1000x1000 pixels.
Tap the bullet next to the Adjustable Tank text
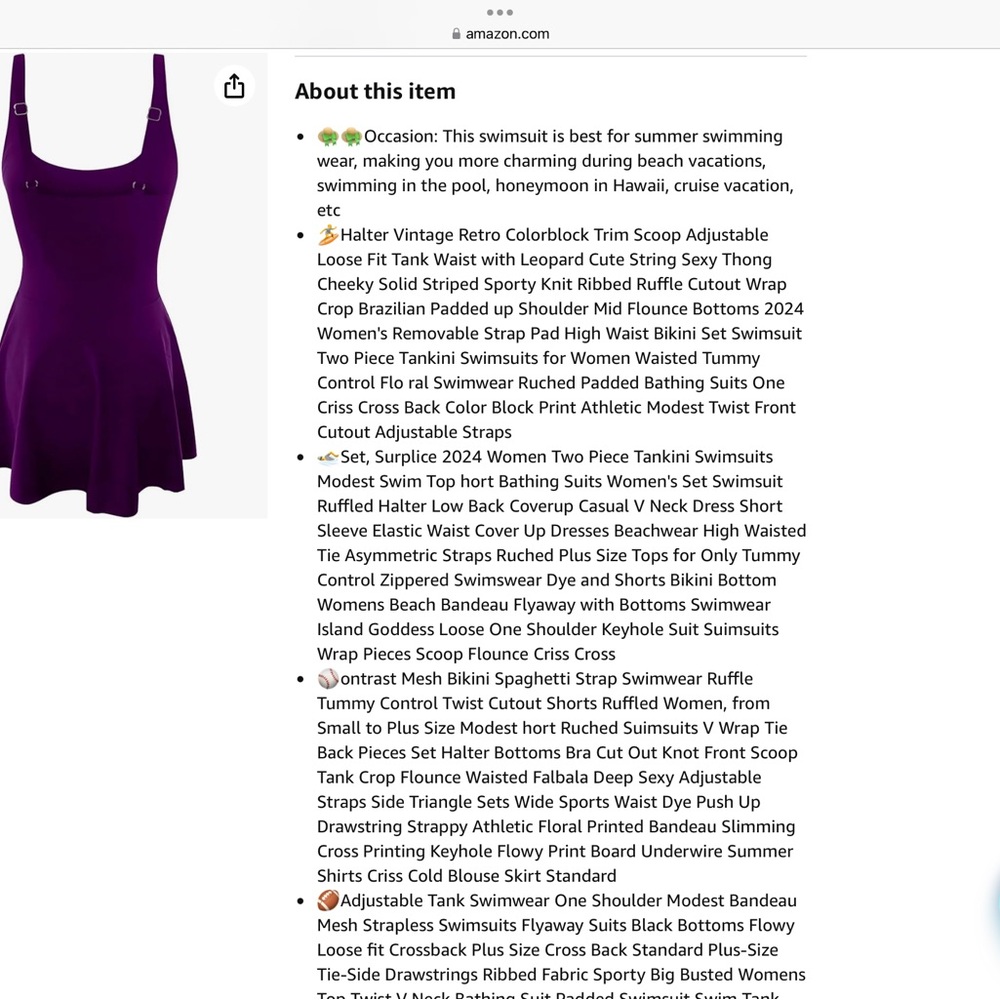pos(300,902)
